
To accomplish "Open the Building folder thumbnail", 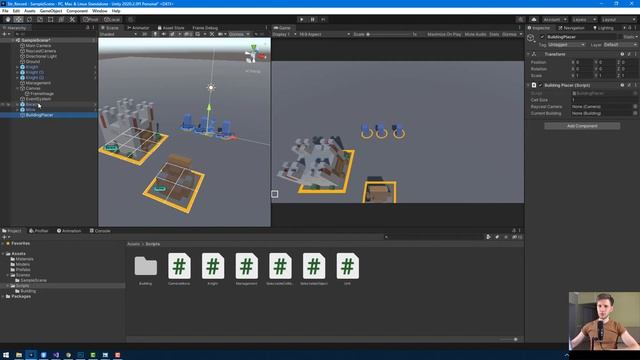I will 146,269.
